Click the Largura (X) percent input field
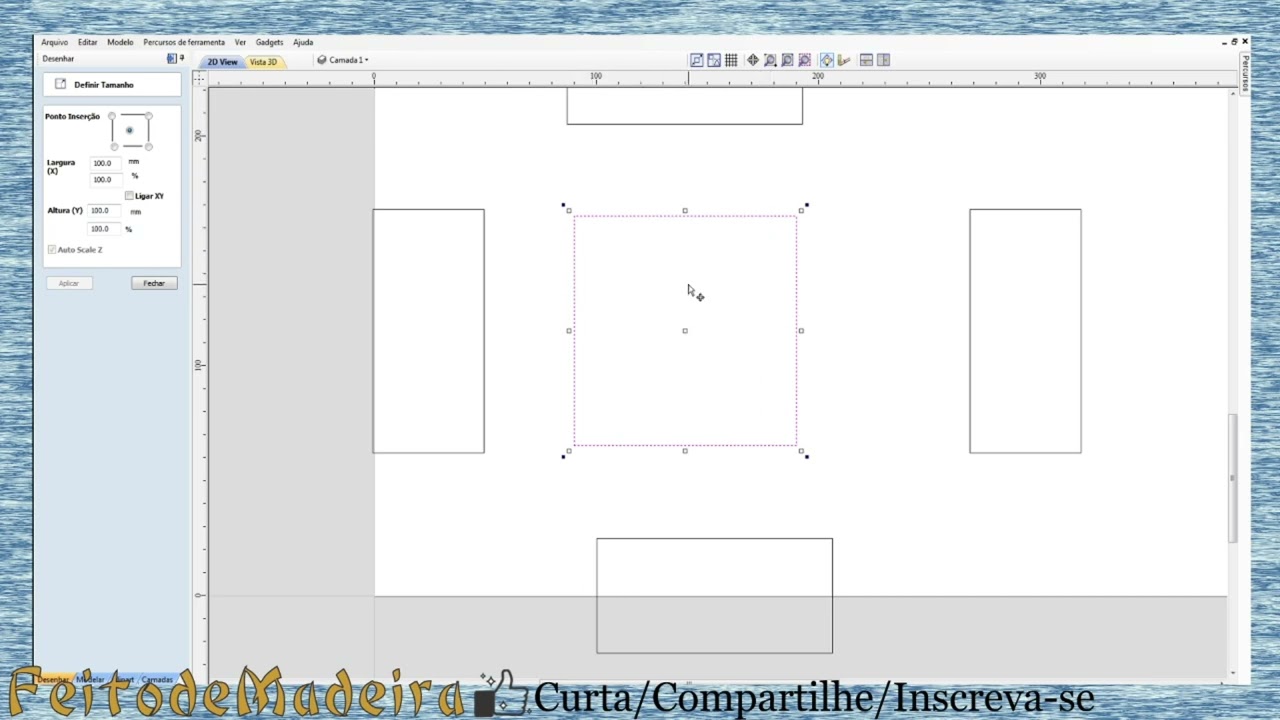The width and height of the screenshot is (1280, 720). click(x=104, y=180)
